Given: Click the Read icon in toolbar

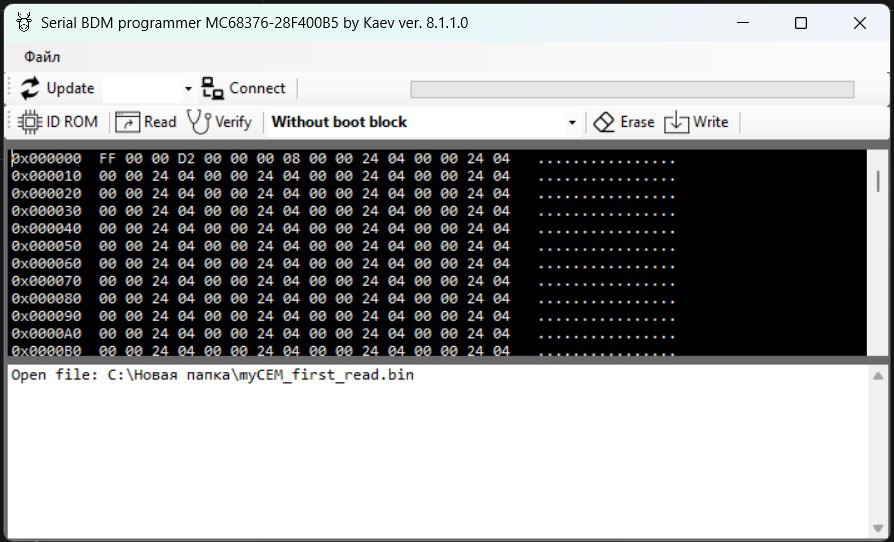Looking at the screenshot, I should tap(127, 122).
